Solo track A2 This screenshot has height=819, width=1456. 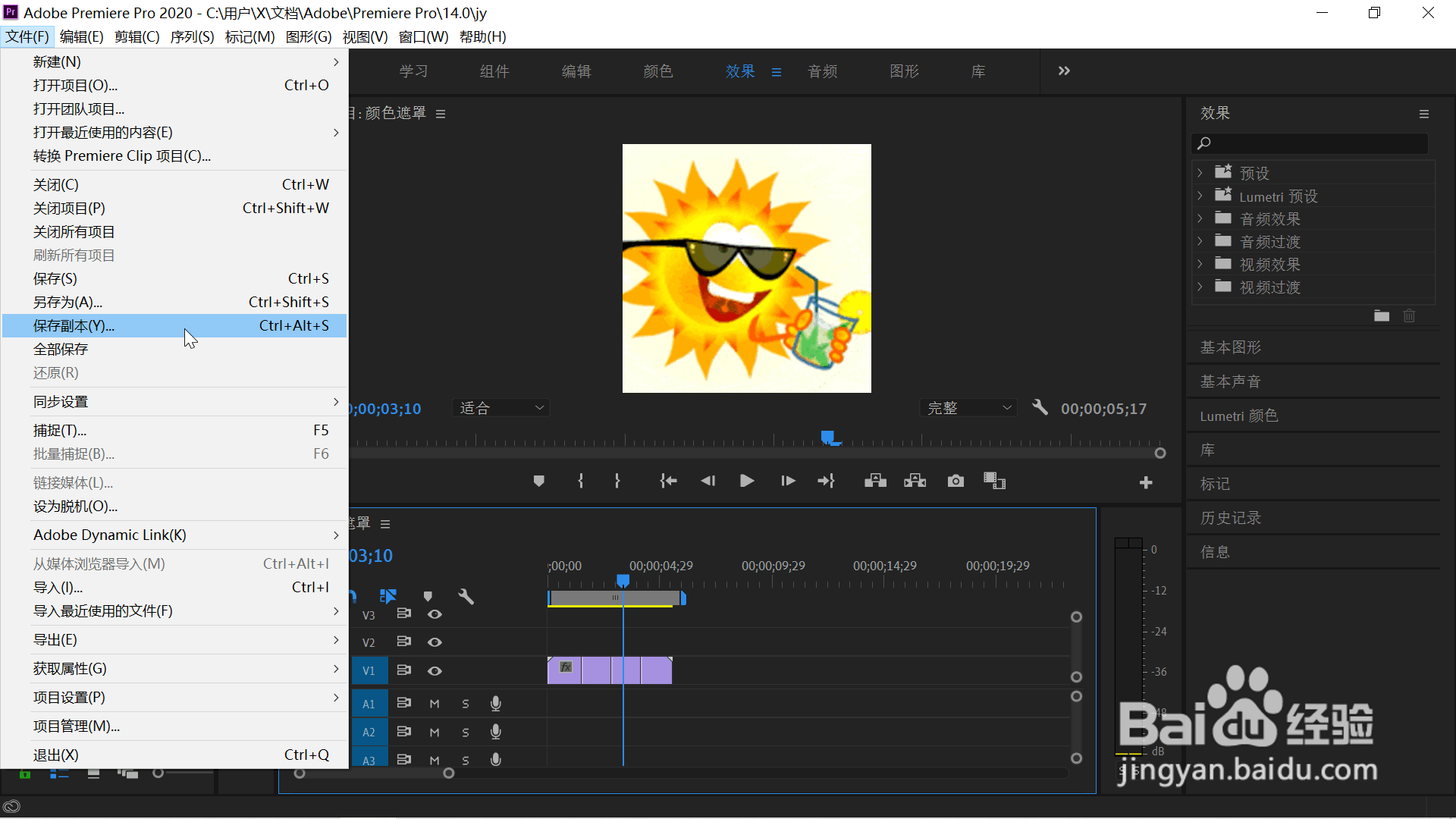(x=466, y=733)
